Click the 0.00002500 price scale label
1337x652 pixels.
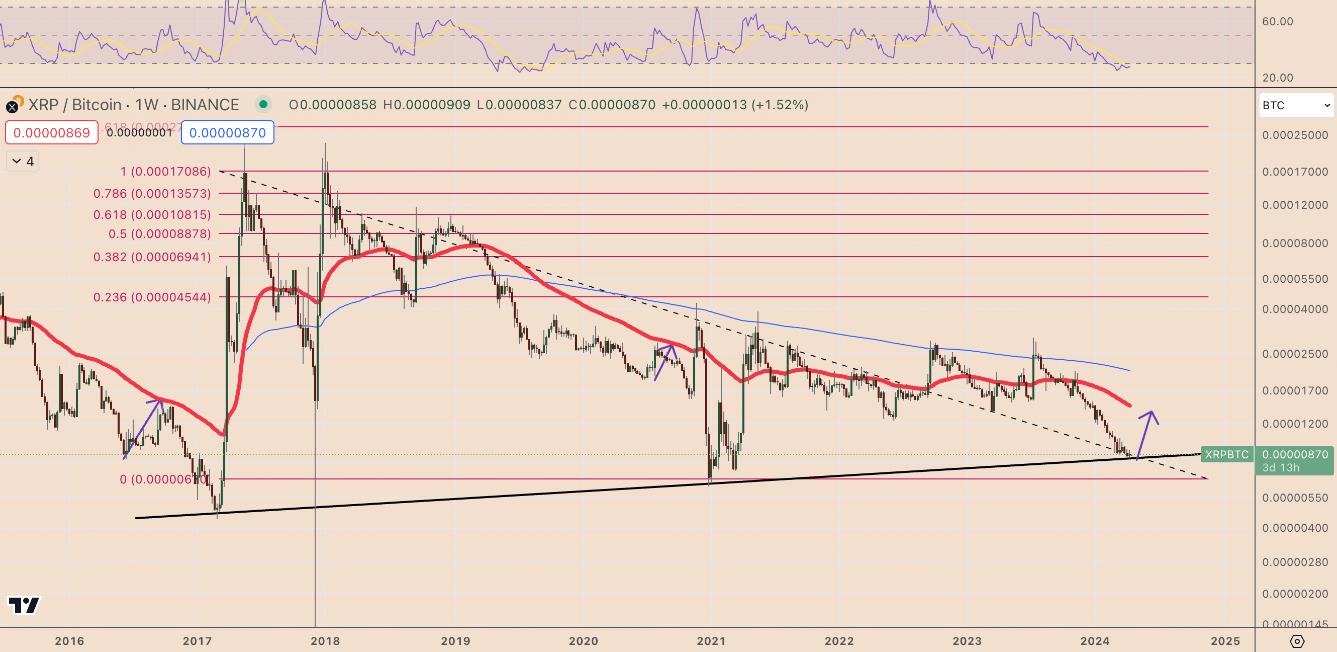pyautogui.click(x=1294, y=354)
